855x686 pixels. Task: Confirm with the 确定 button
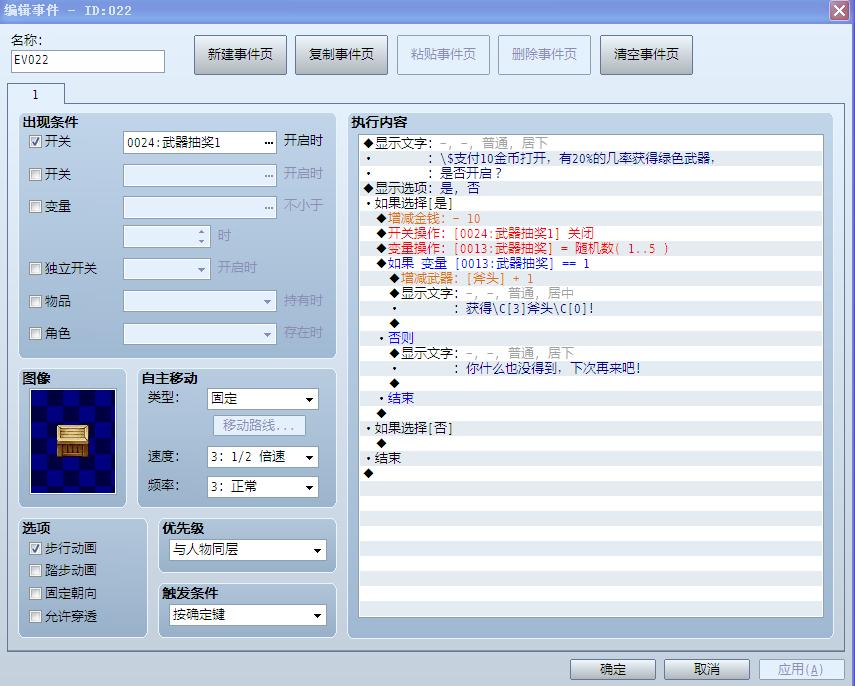pos(613,669)
